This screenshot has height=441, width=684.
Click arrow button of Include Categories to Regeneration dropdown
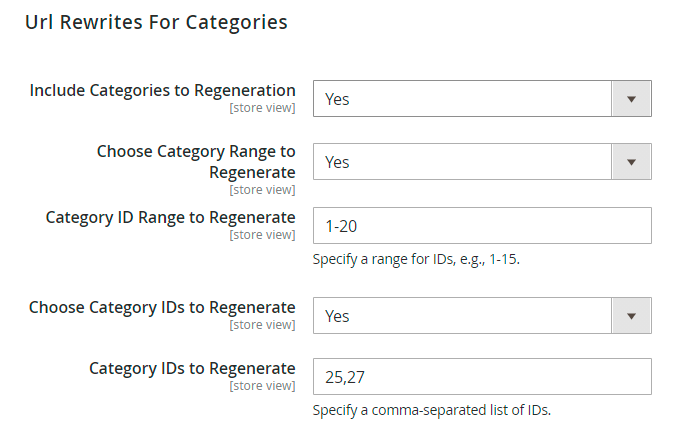[631, 99]
